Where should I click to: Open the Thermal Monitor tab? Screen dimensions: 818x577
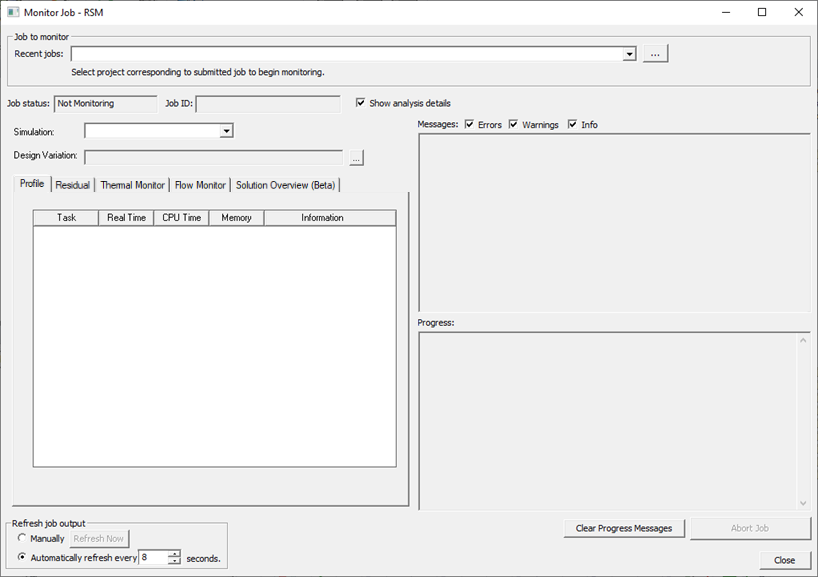tap(132, 184)
